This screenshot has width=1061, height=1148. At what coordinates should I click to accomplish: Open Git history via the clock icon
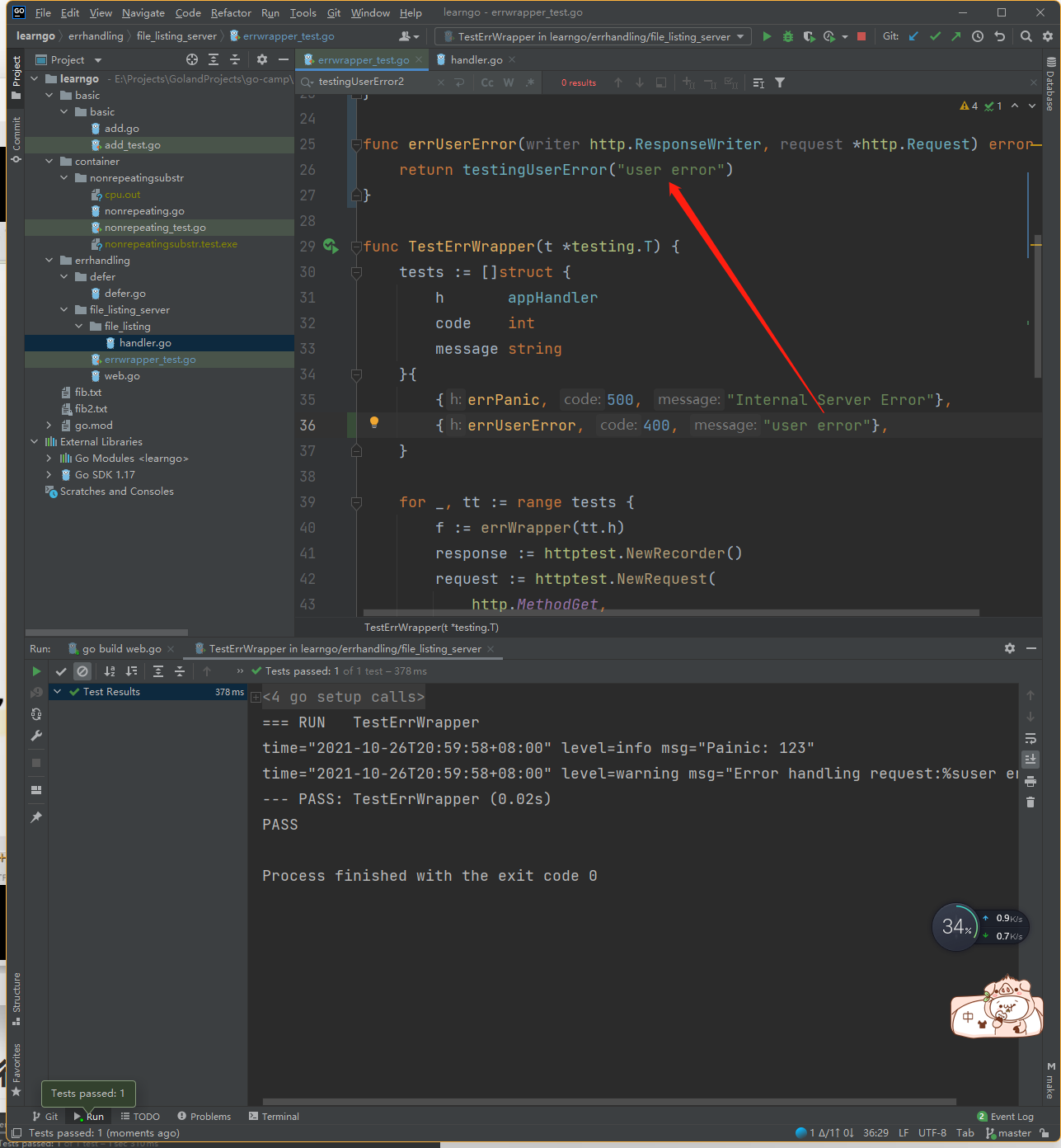click(x=978, y=36)
